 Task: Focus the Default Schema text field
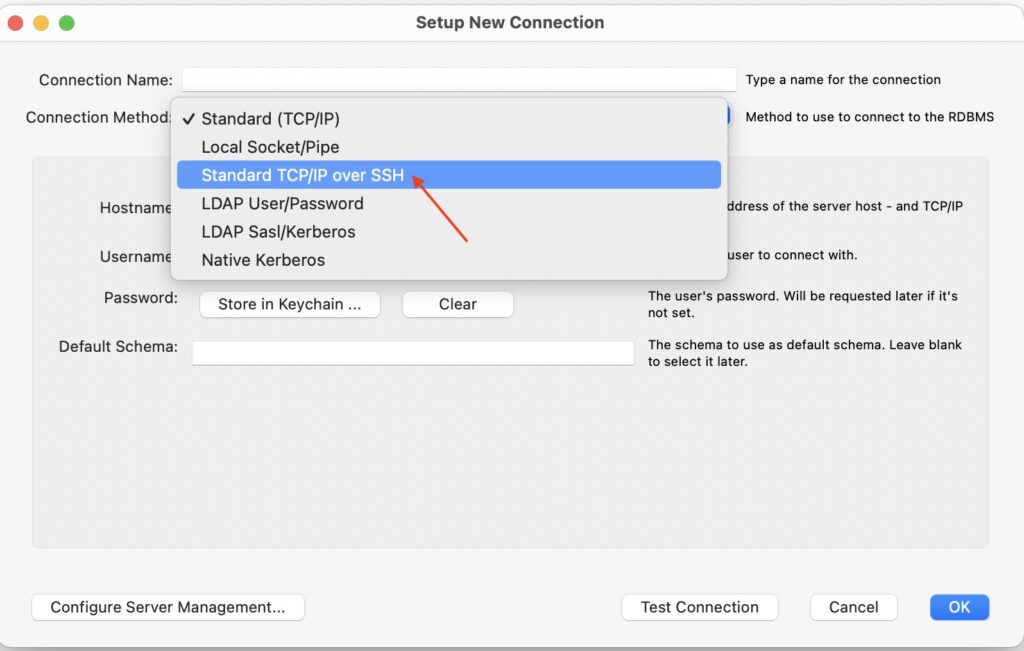click(412, 352)
